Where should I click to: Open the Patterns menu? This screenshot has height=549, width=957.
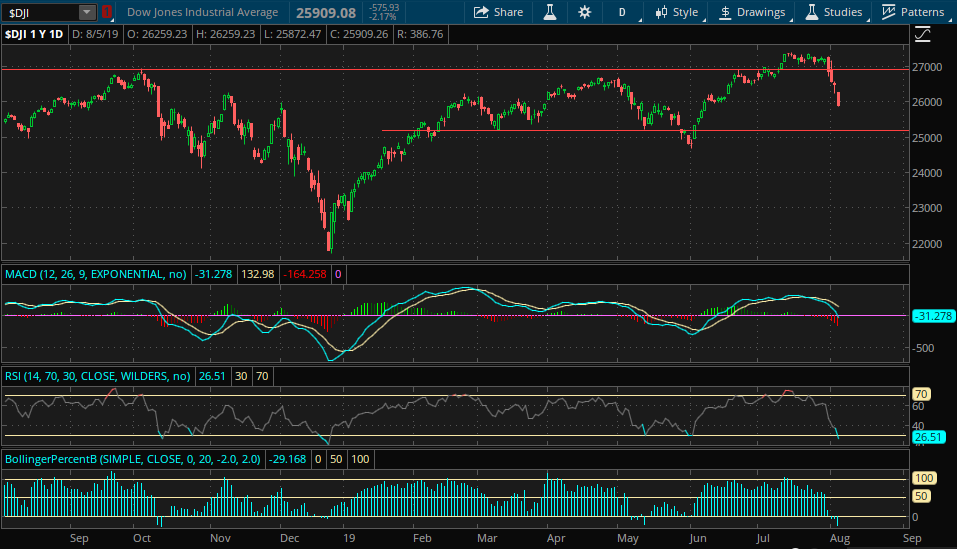(913, 12)
